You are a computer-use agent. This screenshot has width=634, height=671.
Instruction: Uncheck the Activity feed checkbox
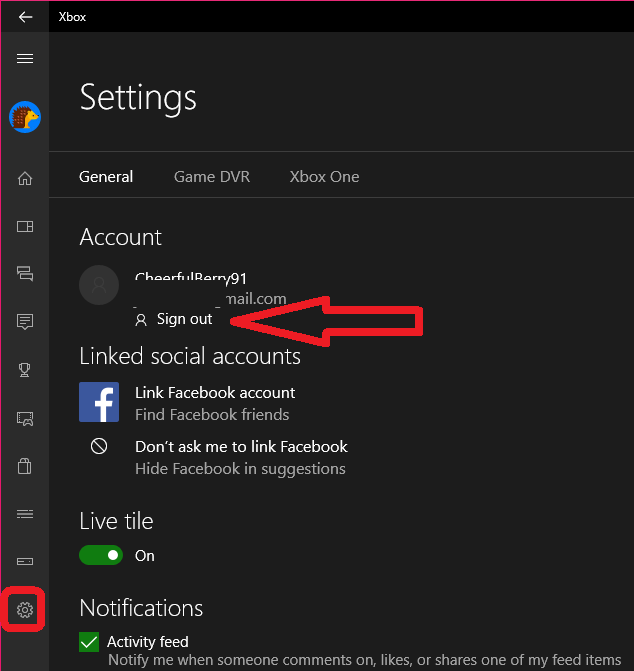click(x=89, y=642)
